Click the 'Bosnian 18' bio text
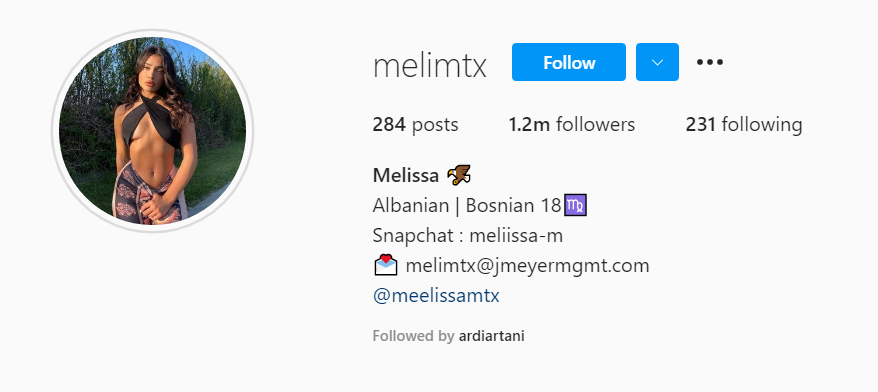Viewport: 878px width, 392px height. click(x=513, y=206)
